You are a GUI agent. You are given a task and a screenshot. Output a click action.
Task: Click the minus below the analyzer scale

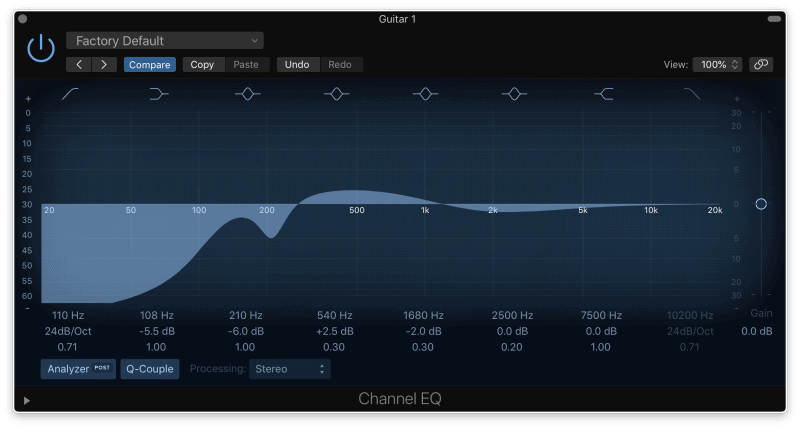click(x=28, y=309)
